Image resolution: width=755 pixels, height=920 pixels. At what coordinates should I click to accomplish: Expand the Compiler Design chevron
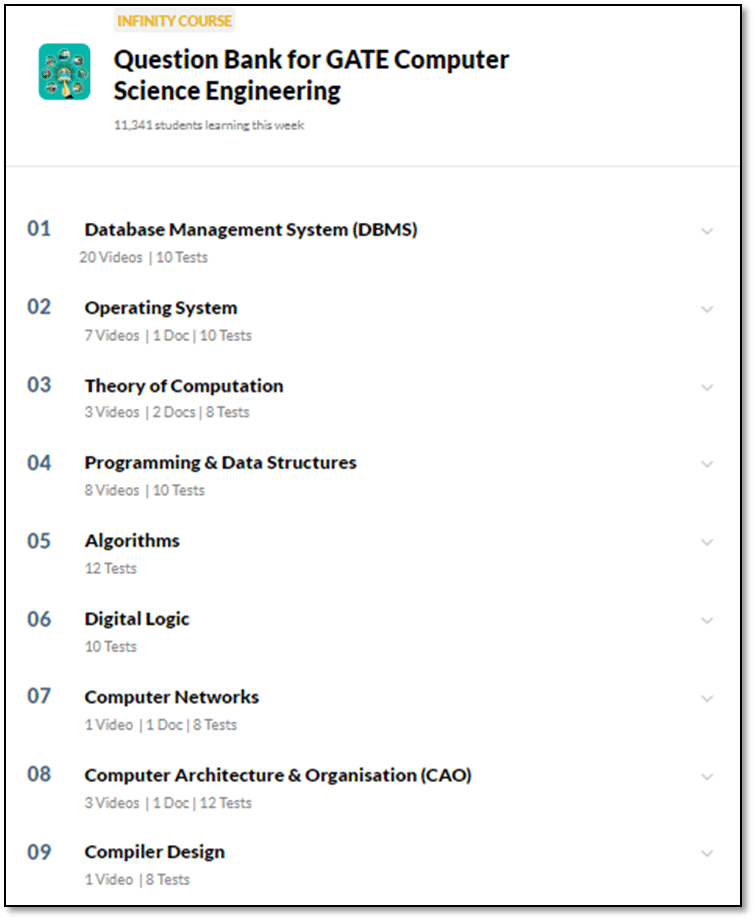pyautogui.click(x=707, y=853)
